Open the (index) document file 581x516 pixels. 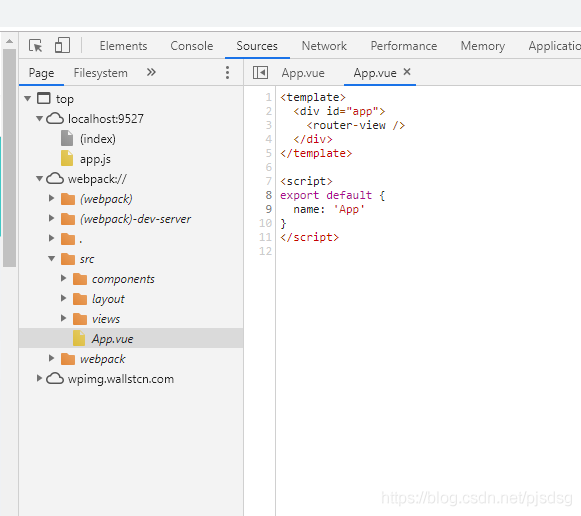(x=98, y=139)
